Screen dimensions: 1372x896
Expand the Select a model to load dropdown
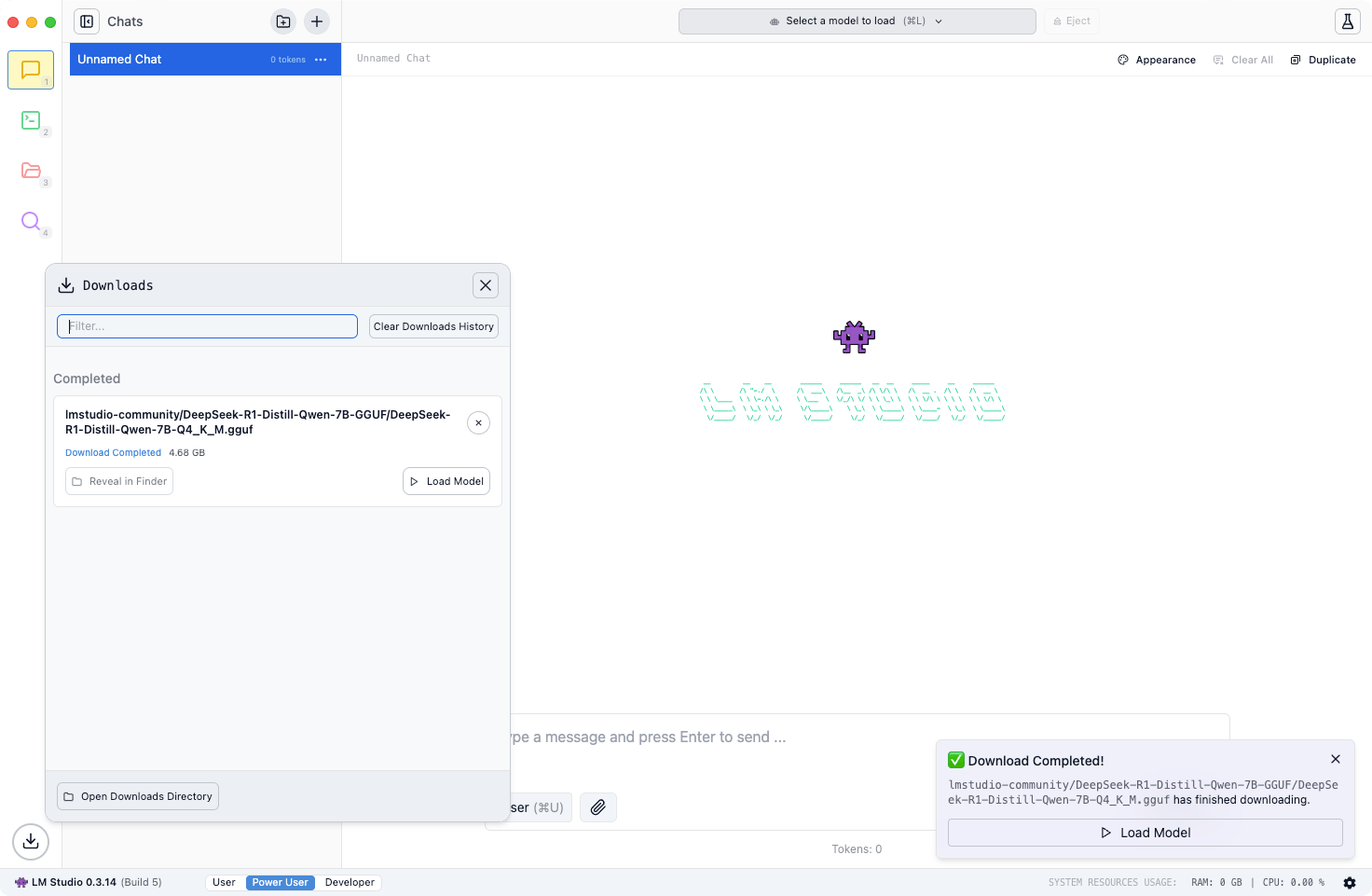pos(857,21)
